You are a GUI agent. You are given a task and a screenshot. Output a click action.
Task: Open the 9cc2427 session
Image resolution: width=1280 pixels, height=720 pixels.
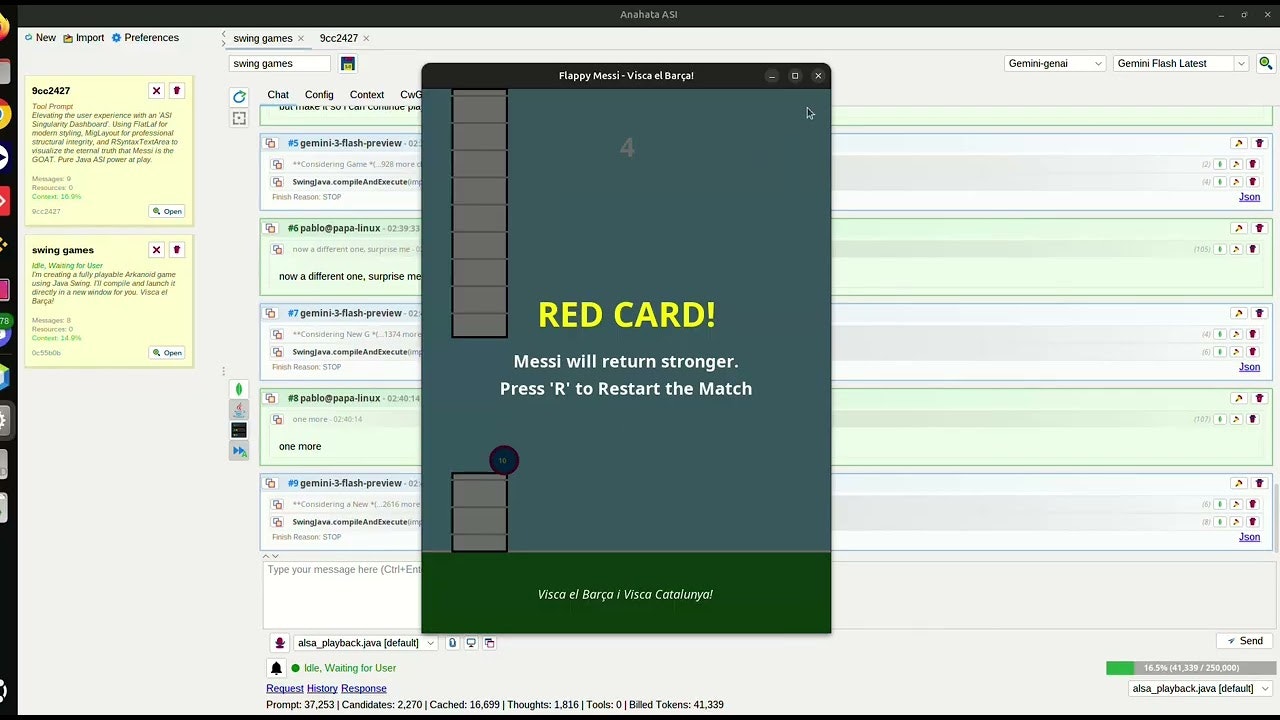pyautogui.click(x=167, y=211)
